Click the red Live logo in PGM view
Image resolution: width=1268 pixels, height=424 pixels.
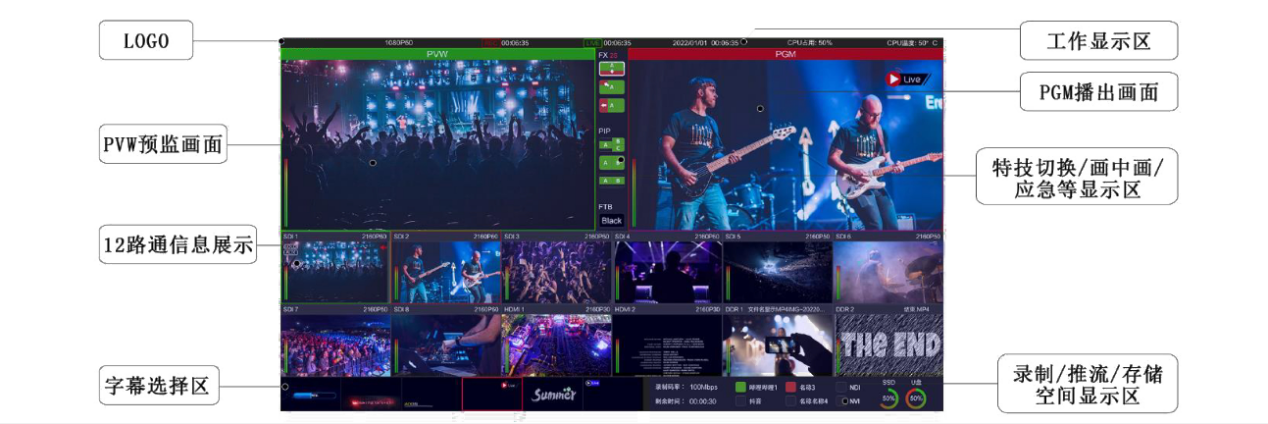point(906,78)
